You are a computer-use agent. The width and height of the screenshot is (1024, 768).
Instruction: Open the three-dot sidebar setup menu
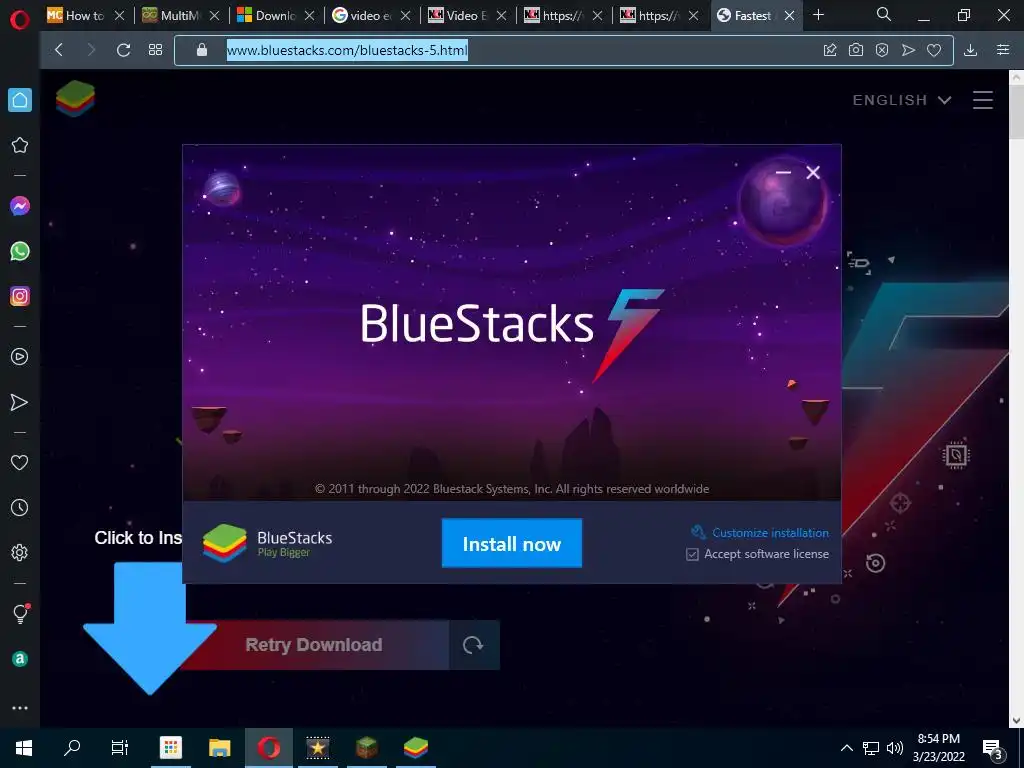point(20,708)
